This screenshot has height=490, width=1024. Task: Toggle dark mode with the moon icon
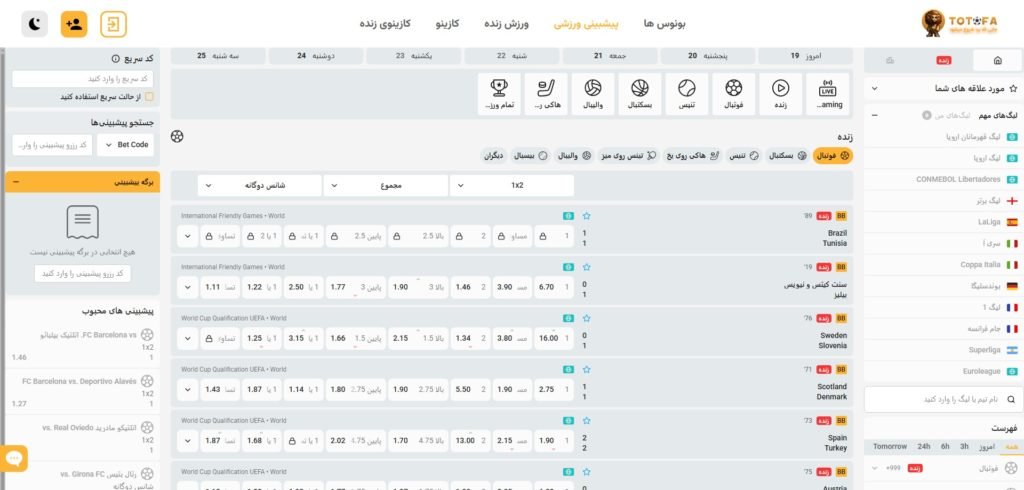point(35,23)
